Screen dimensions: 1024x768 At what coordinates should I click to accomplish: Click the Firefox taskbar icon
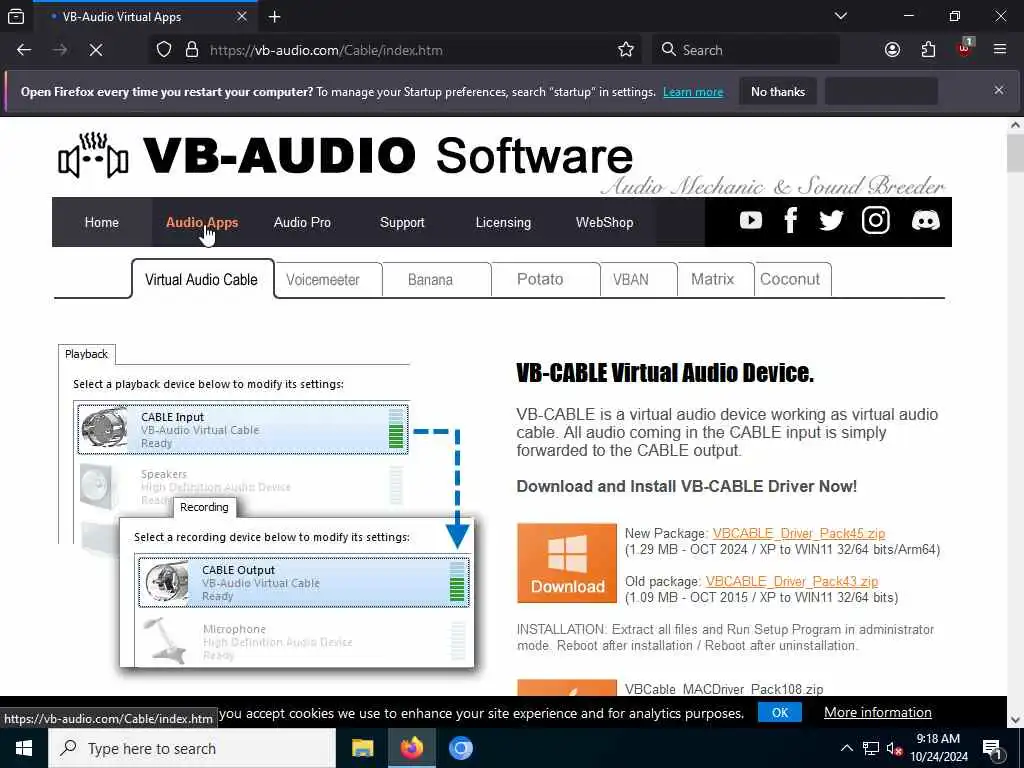[411, 748]
